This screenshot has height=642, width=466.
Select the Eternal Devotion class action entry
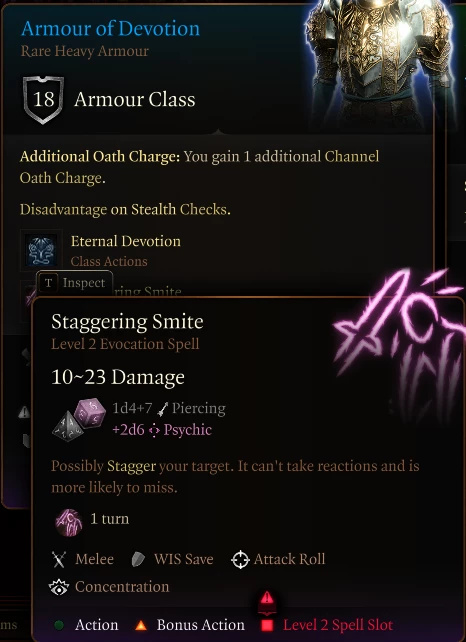(102, 251)
